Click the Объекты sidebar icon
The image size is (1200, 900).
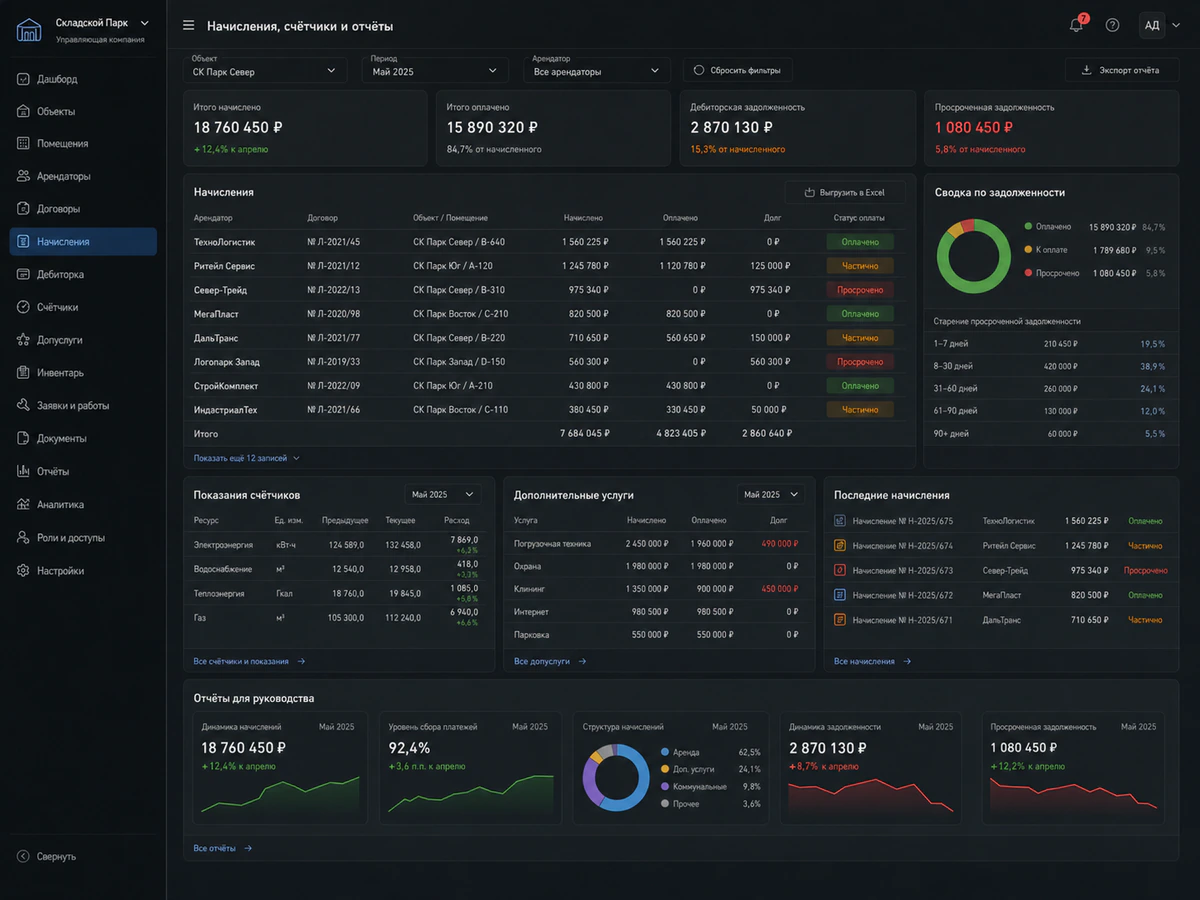tap(23, 111)
